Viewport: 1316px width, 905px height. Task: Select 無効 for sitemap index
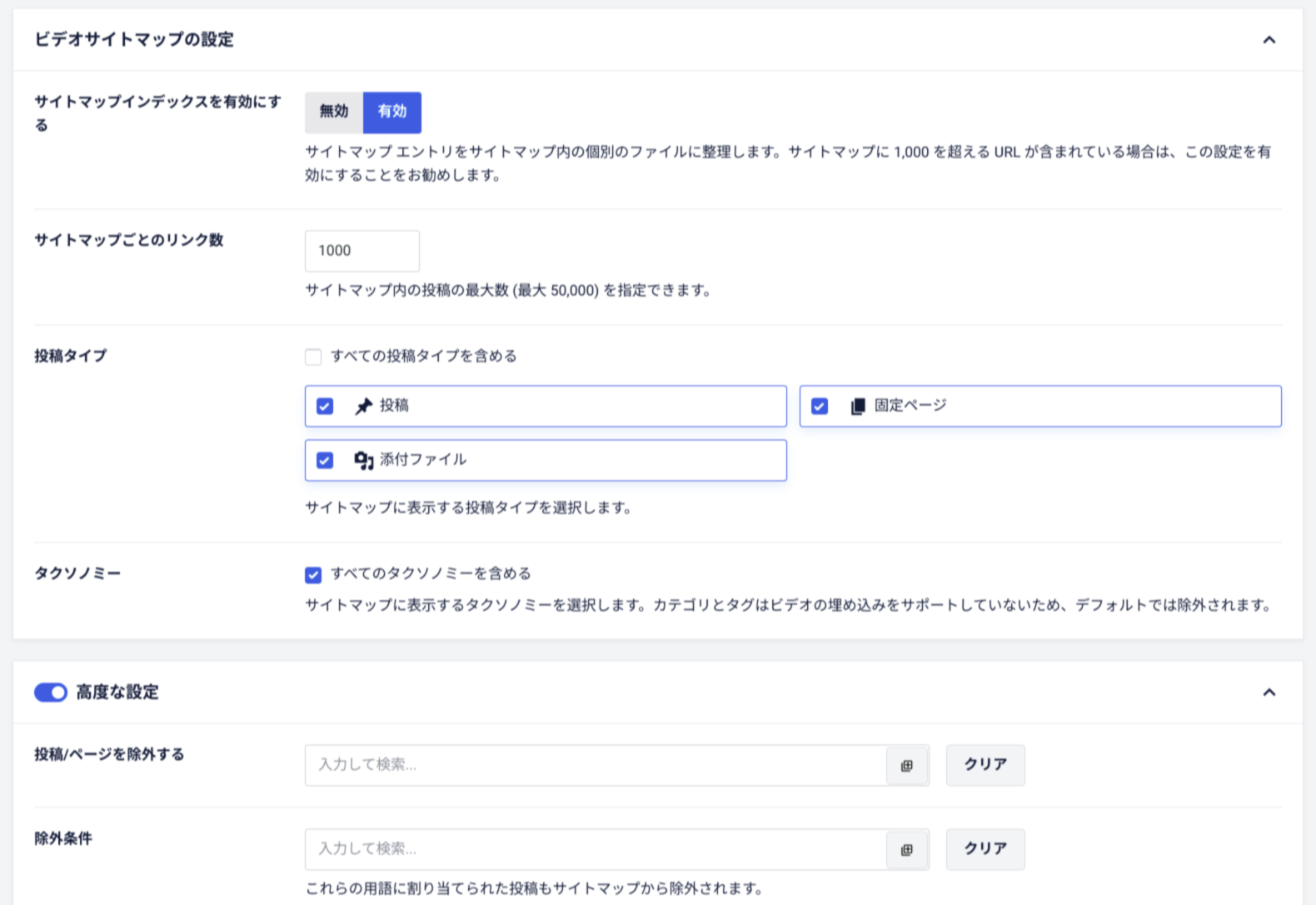[334, 112]
